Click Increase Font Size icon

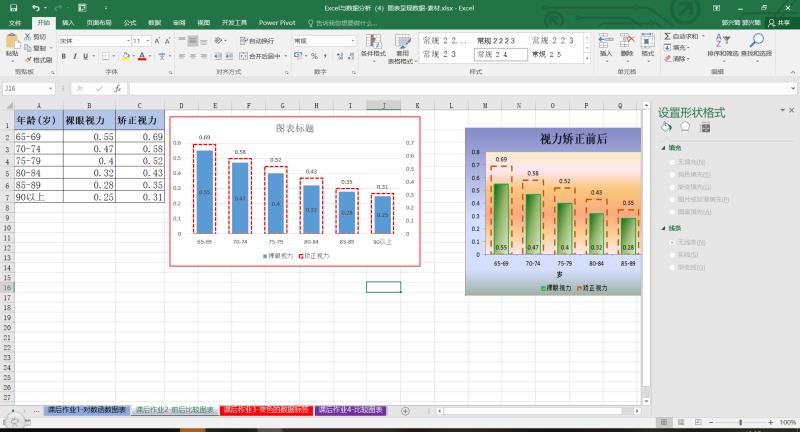pos(157,41)
